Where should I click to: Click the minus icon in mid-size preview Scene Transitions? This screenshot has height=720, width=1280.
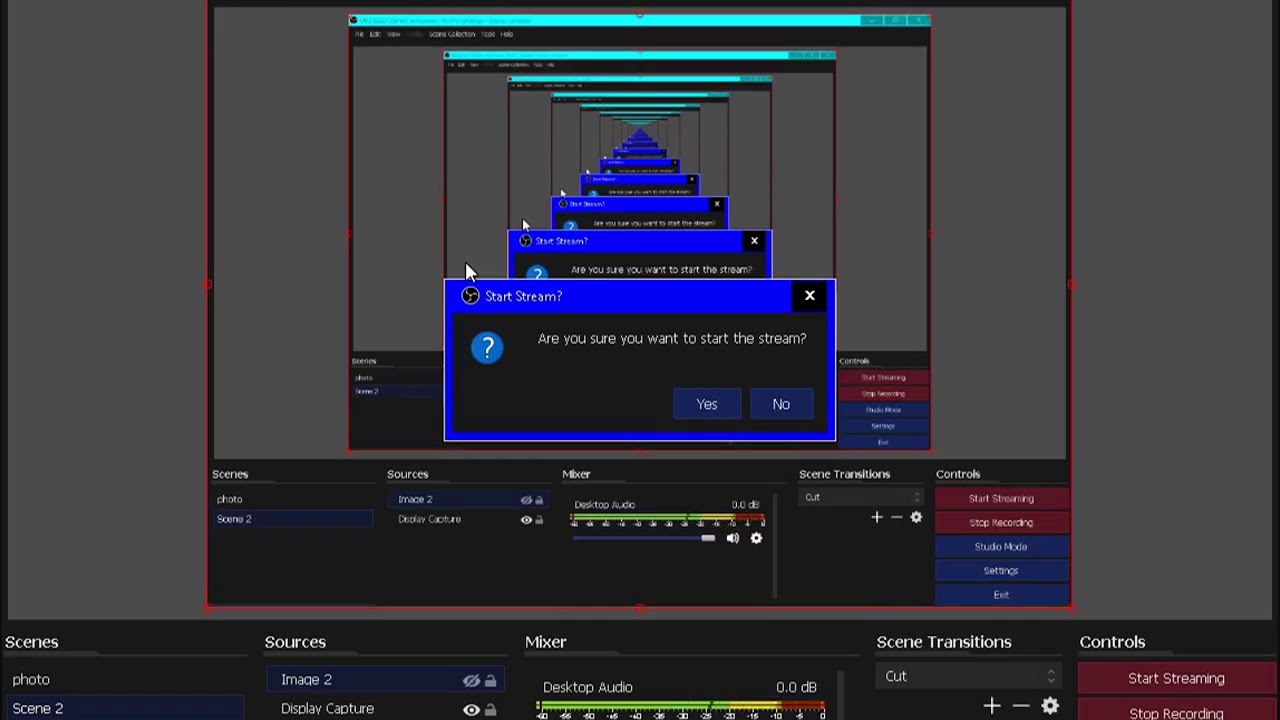tap(896, 517)
